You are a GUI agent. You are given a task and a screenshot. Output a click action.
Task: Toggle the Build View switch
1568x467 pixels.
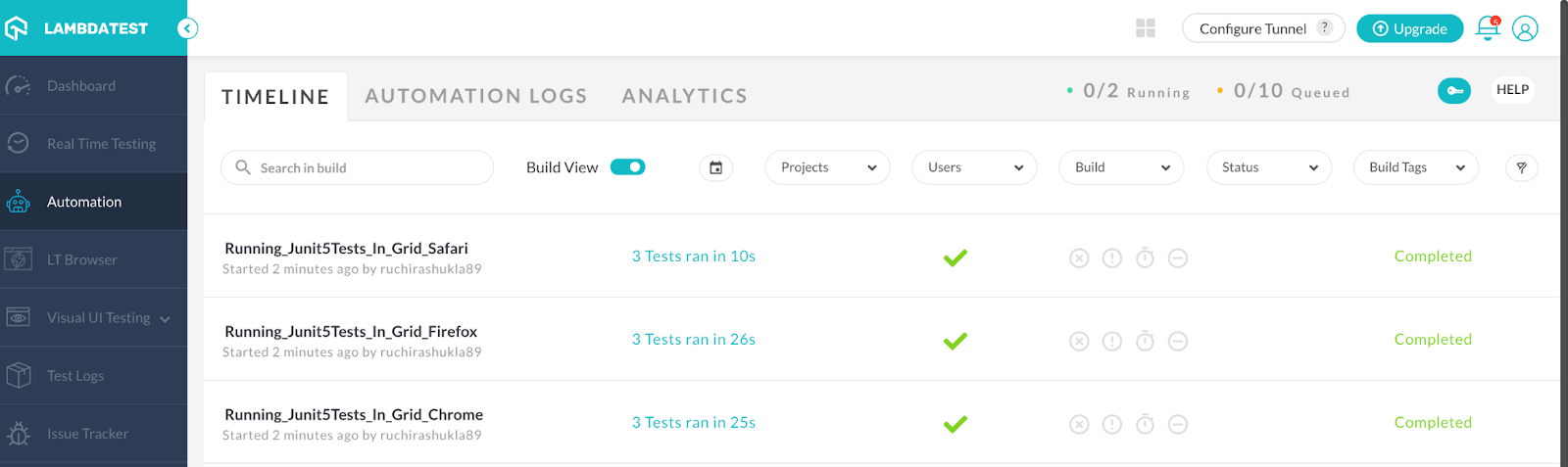pyautogui.click(x=627, y=167)
